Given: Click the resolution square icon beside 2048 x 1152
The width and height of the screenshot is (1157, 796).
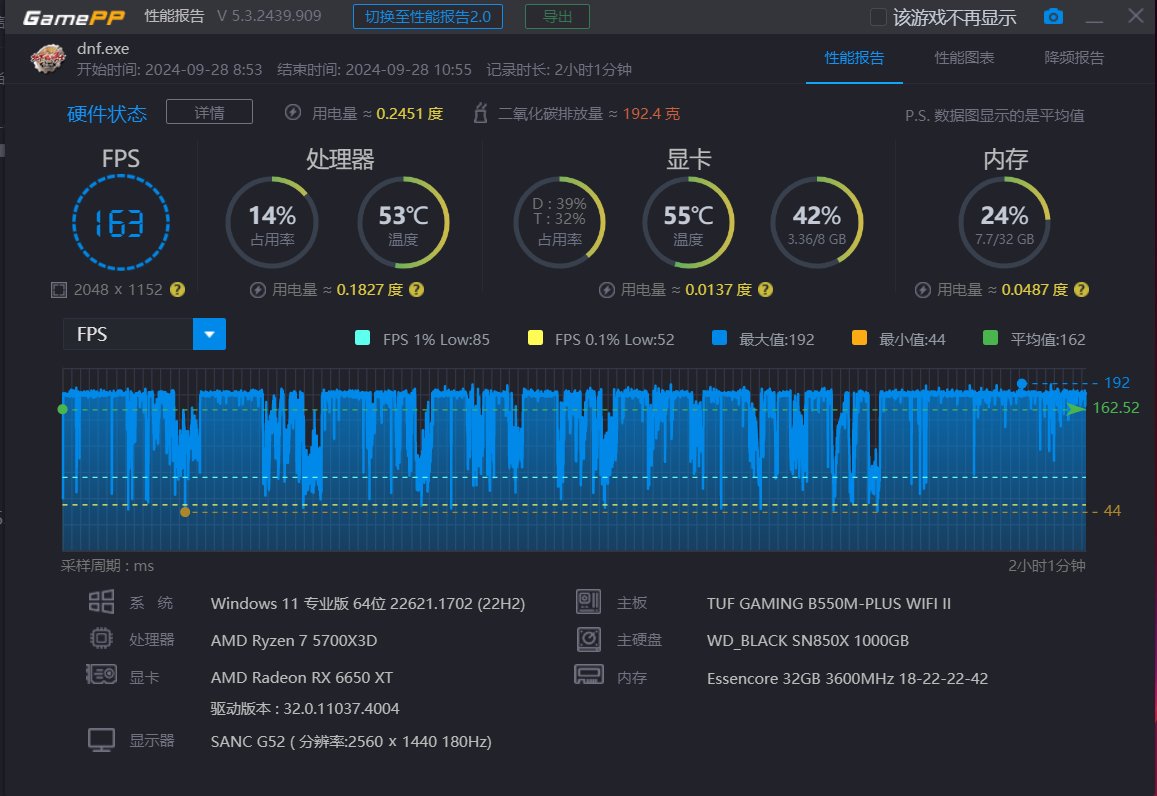Looking at the screenshot, I should pos(58,290).
